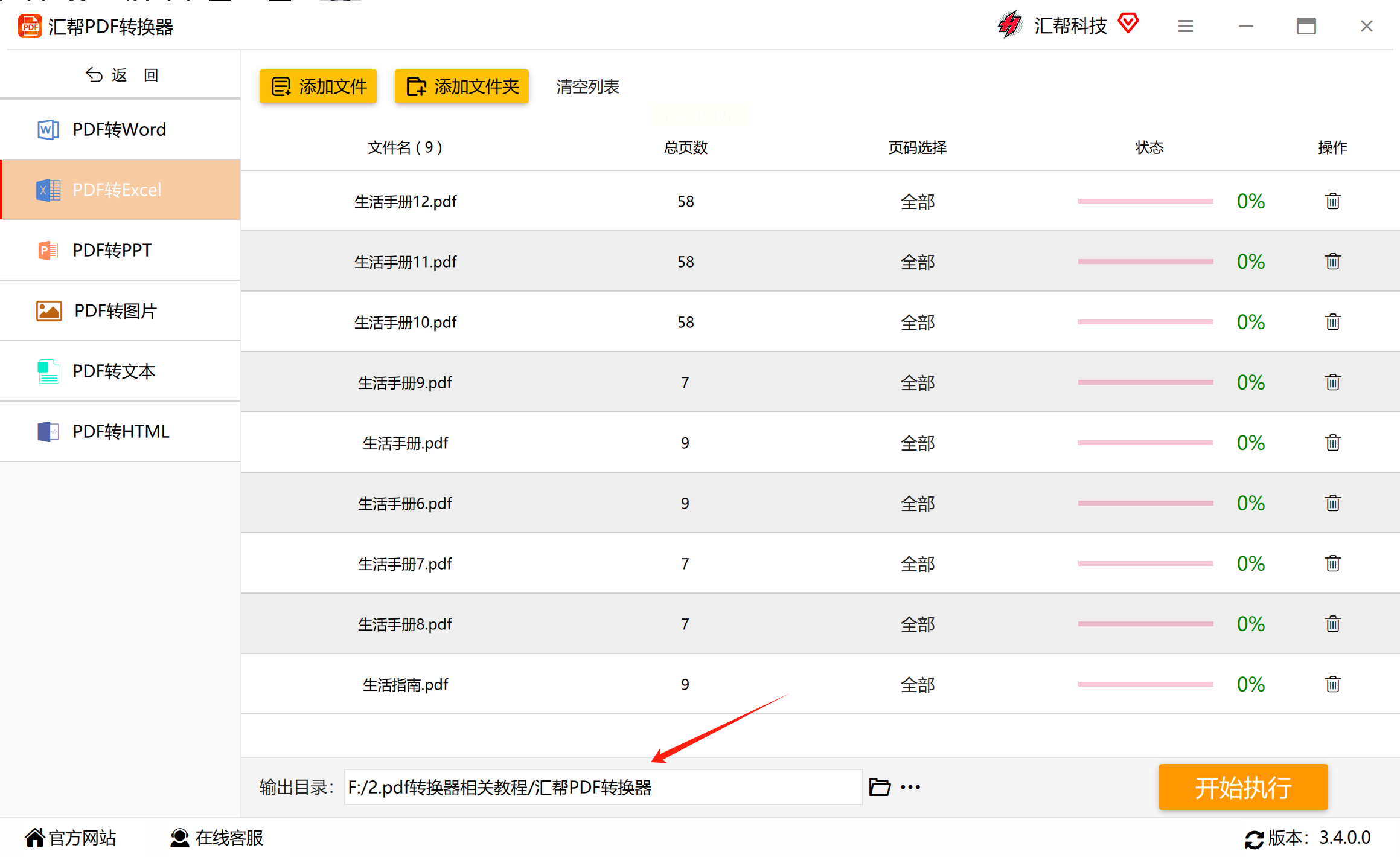Switch to PDF转PPT conversion
This screenshot has width=1400, height=857.
121,250
